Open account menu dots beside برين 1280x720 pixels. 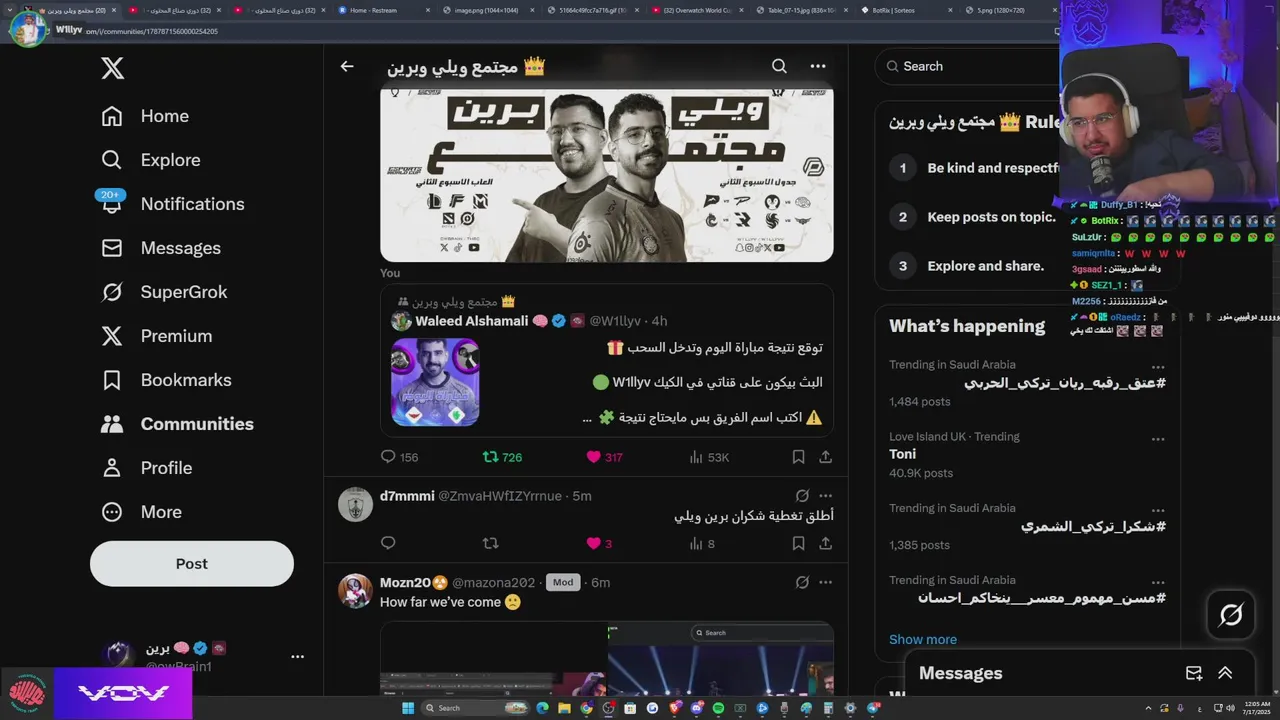pyautogui.click(x=297, y=657)
